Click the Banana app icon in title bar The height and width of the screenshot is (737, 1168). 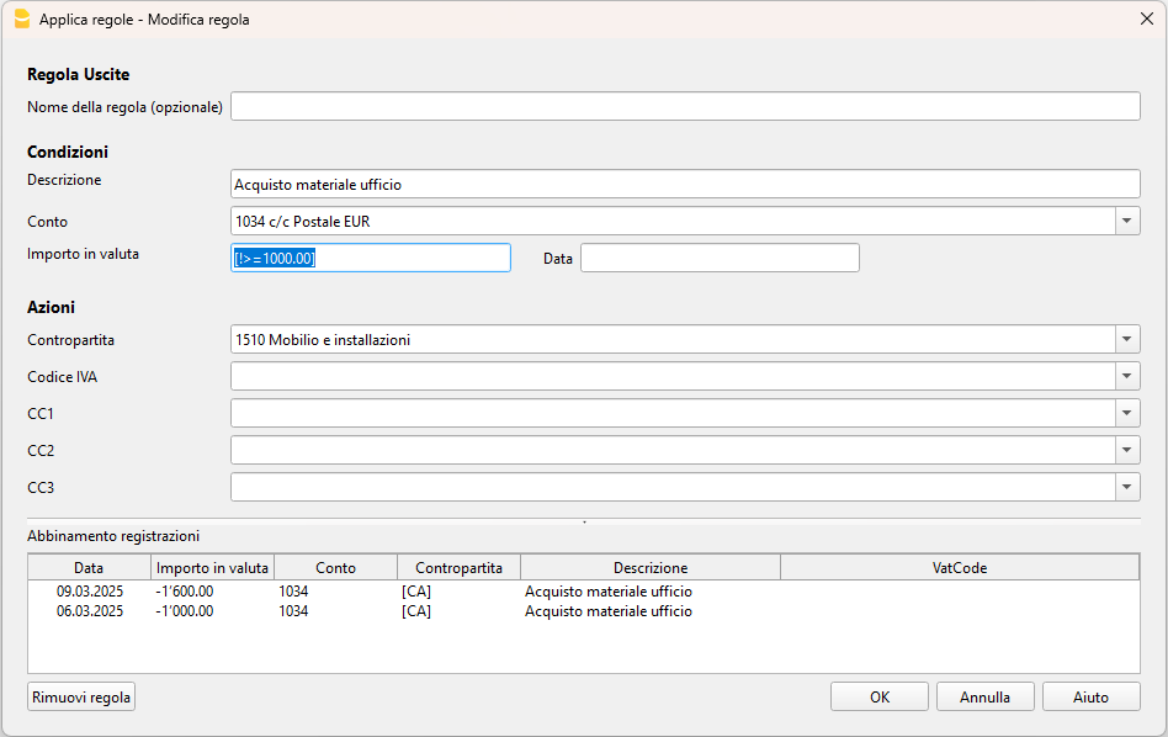point(22,19)
